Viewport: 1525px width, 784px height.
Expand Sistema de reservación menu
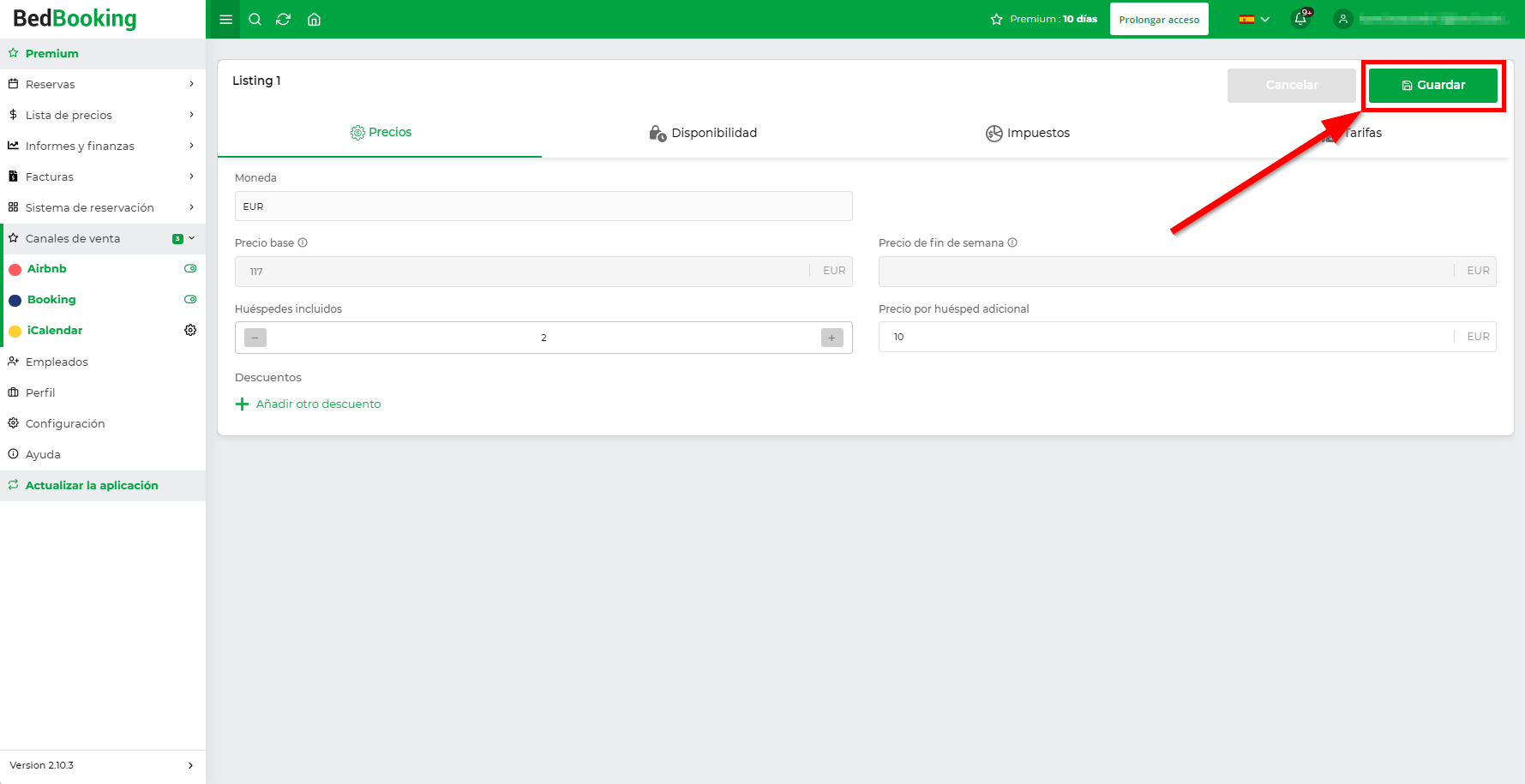pos(103,207)
